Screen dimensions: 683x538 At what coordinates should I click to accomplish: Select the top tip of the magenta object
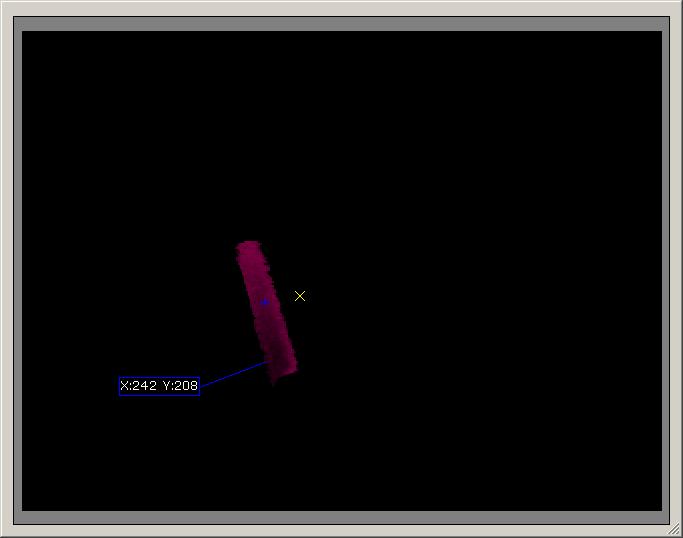pos(247,244)
